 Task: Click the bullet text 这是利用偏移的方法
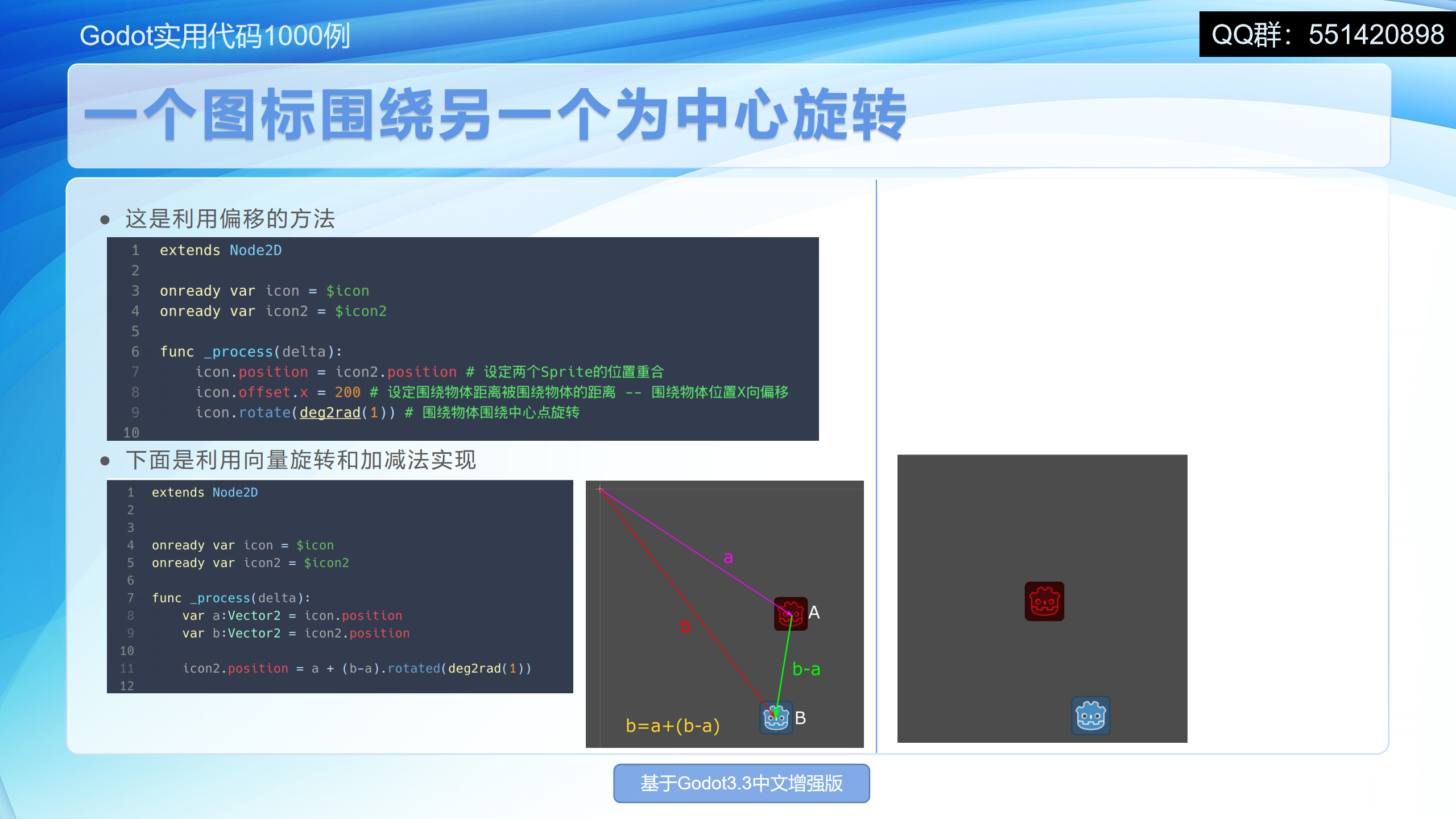tap(230, 219)
